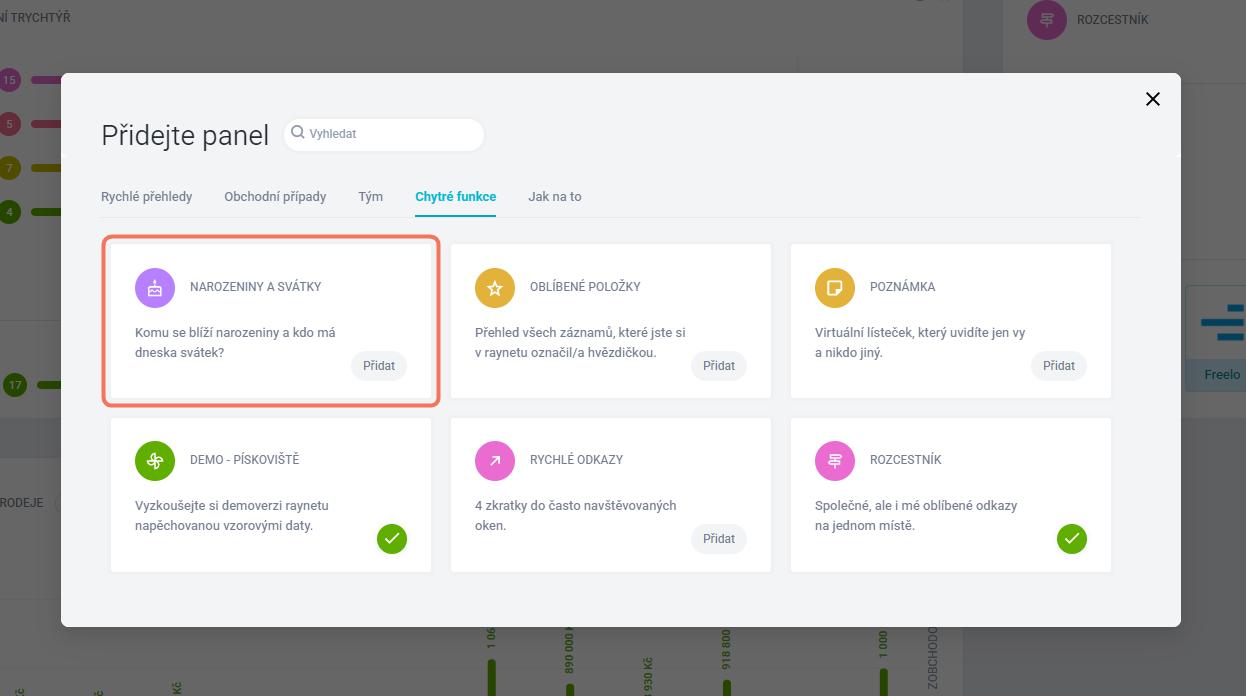The width and height of the screenshot is (1246, 696).
Task: Add the Rychlé odkazy panel
Action: coord(719,539)
